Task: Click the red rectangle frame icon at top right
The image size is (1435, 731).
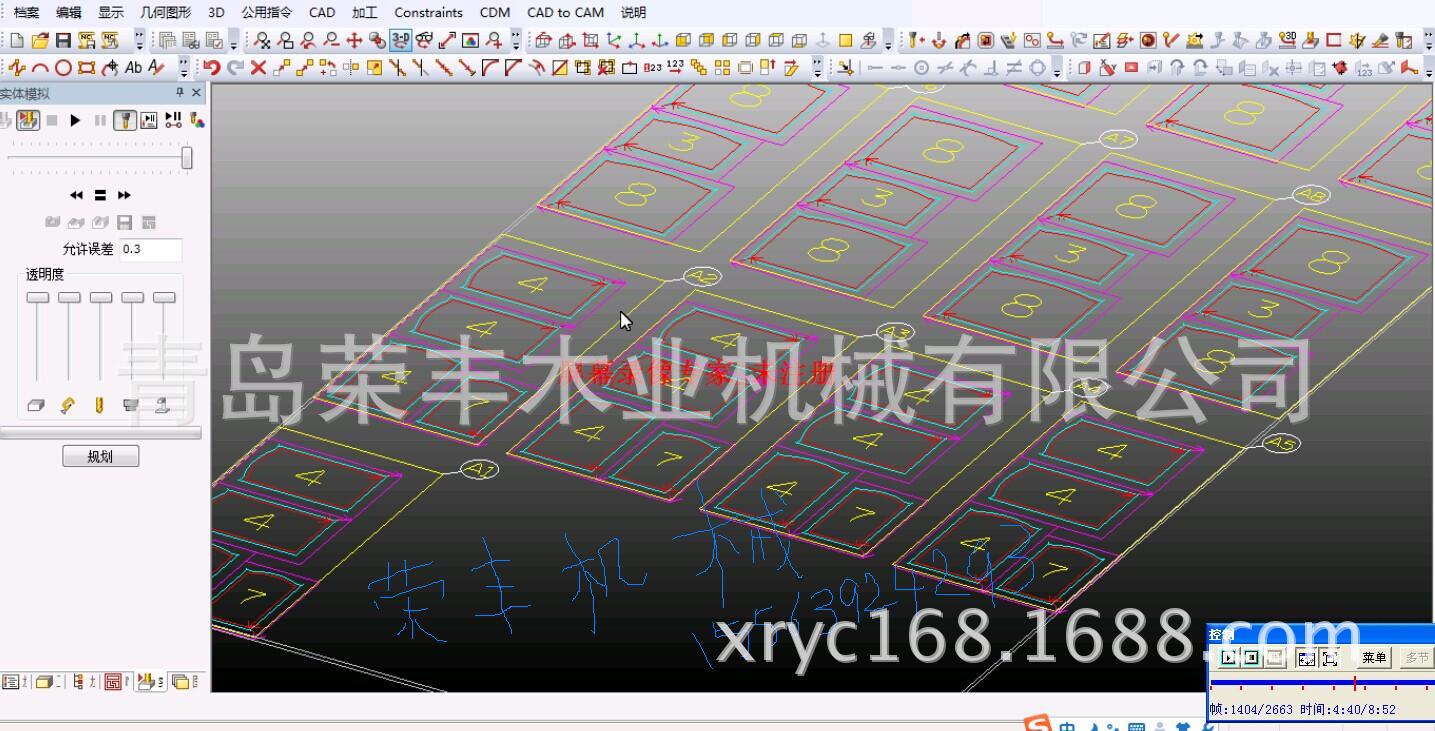Action: coord(1333,41)
